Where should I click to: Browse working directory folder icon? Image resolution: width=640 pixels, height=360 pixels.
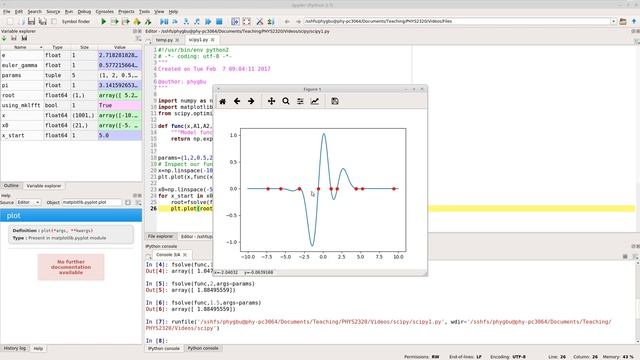(623, 21)
